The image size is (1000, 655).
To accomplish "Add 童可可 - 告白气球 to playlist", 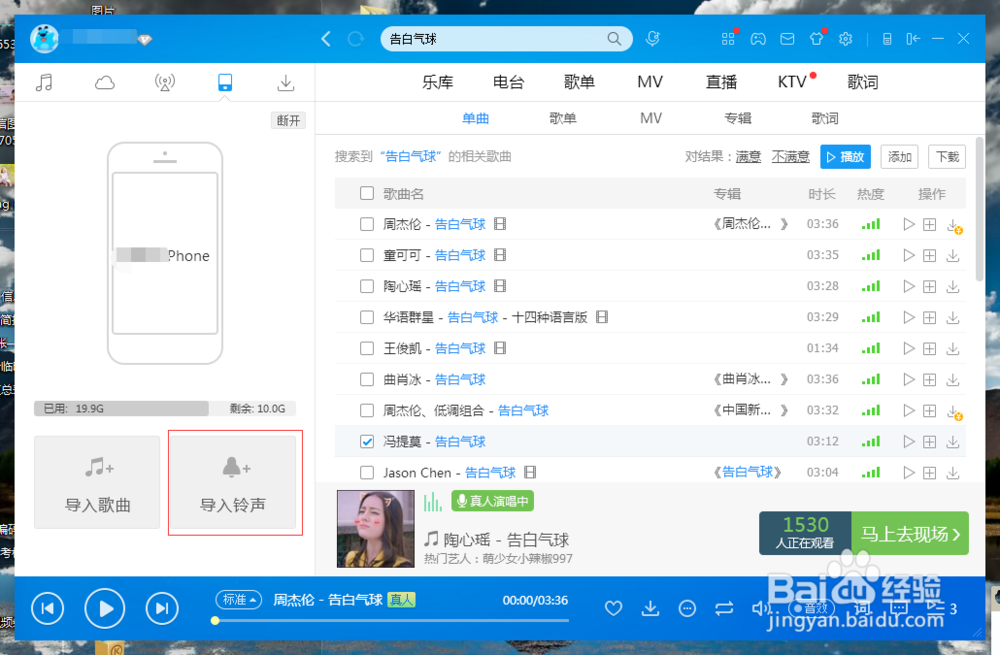I will click(930, 255).
